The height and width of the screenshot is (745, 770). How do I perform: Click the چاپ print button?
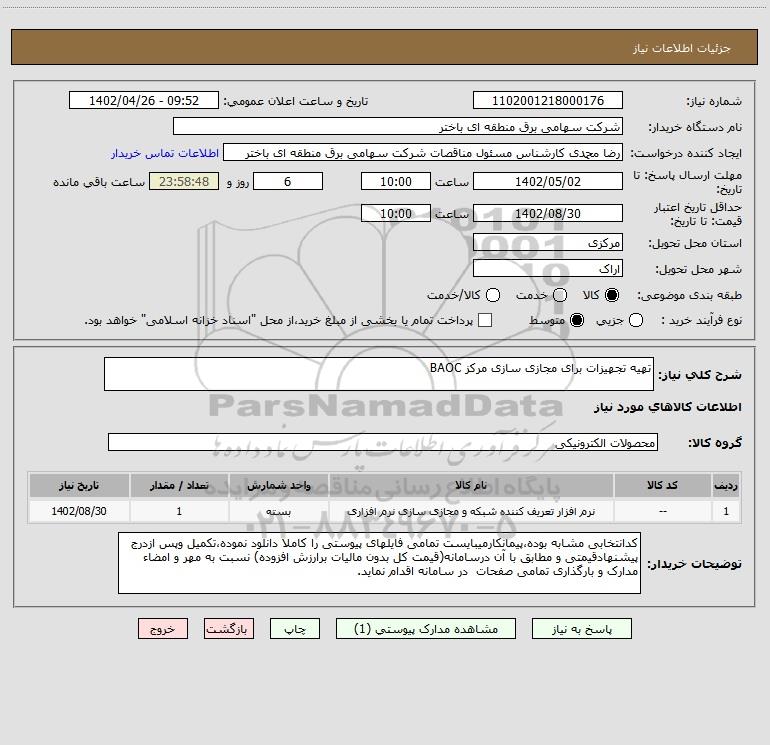click(295, 629)
